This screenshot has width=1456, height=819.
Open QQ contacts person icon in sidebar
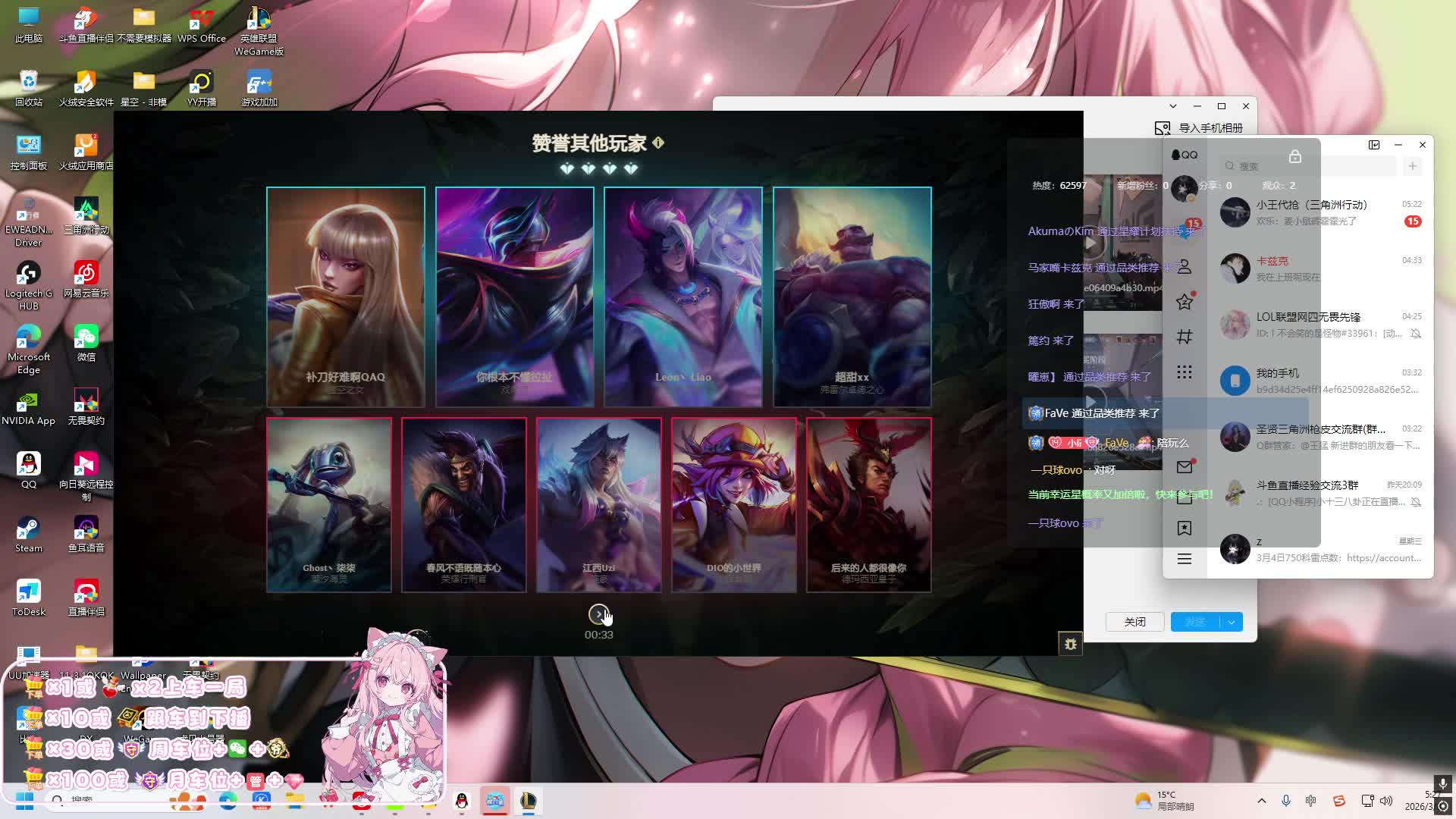click(1185, 267)
